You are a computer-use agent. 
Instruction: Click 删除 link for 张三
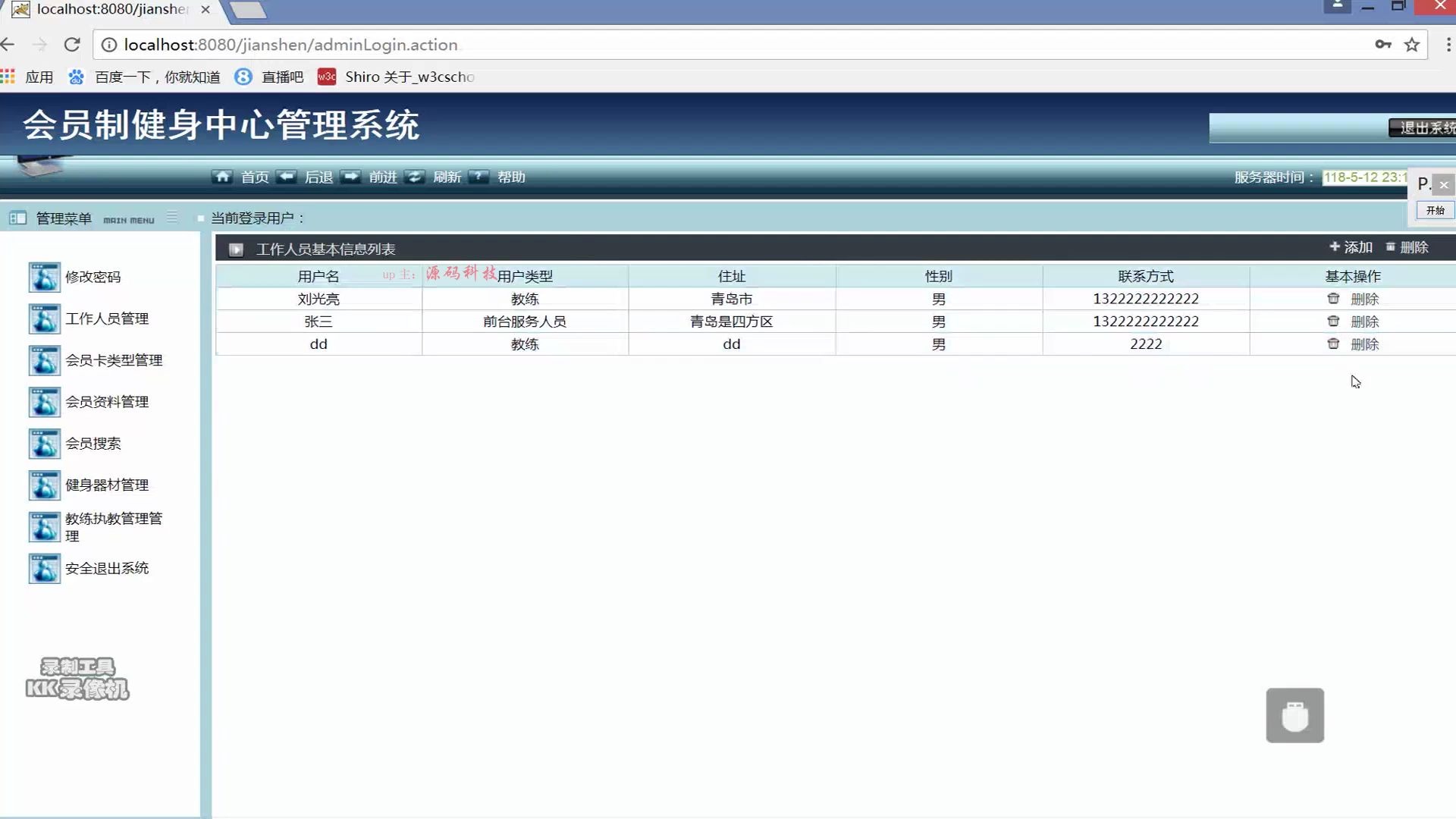point(1364,322)
